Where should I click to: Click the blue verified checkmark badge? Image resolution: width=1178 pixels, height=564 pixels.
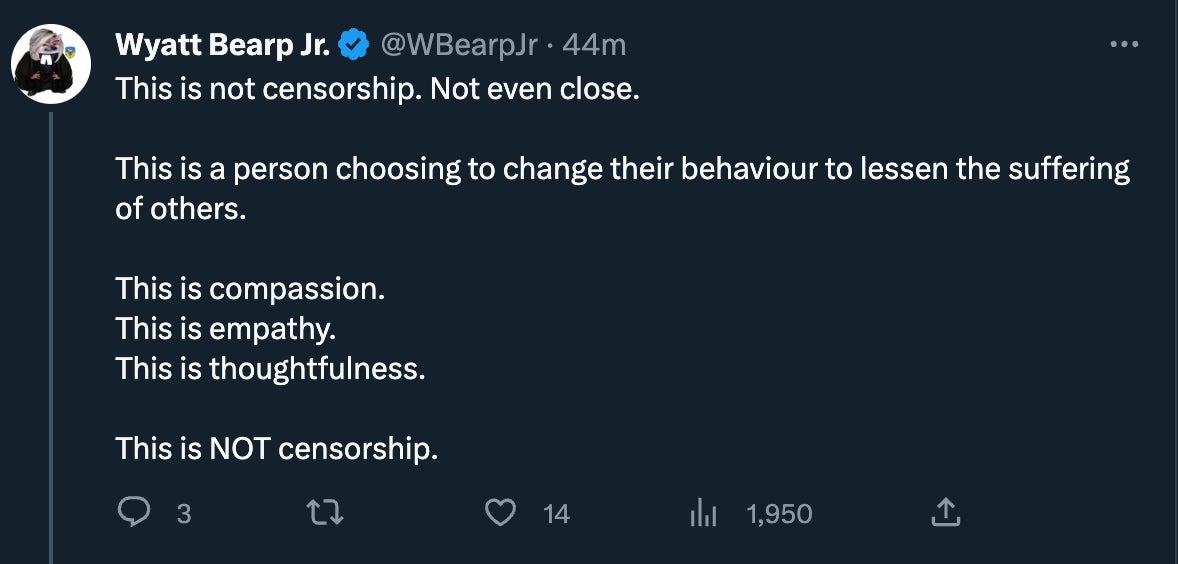[x=353, y=45]
